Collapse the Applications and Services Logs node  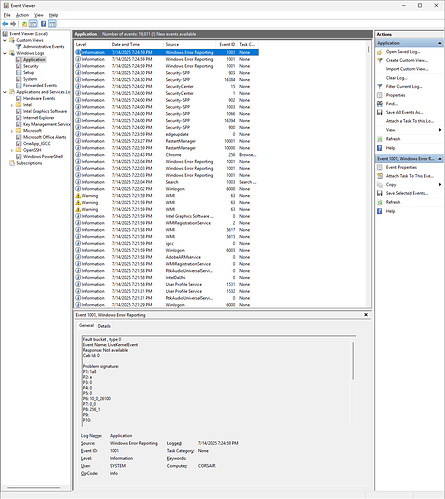click(5, 92)
